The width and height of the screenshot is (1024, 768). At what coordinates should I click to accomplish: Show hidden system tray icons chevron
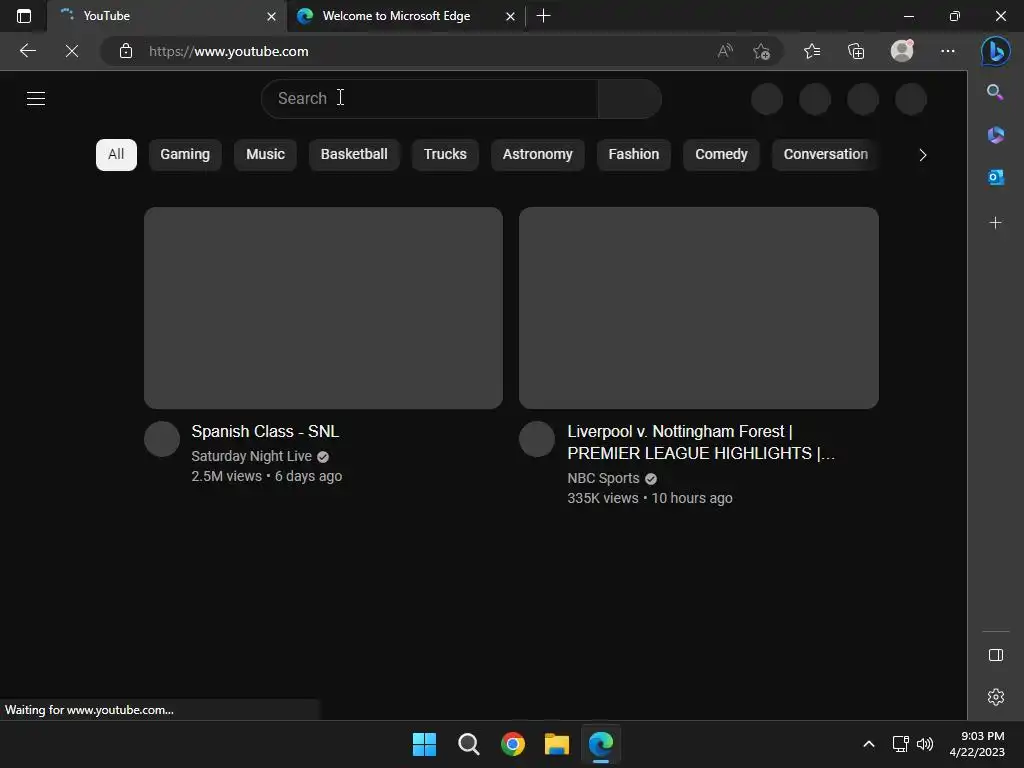pos(869,744)
